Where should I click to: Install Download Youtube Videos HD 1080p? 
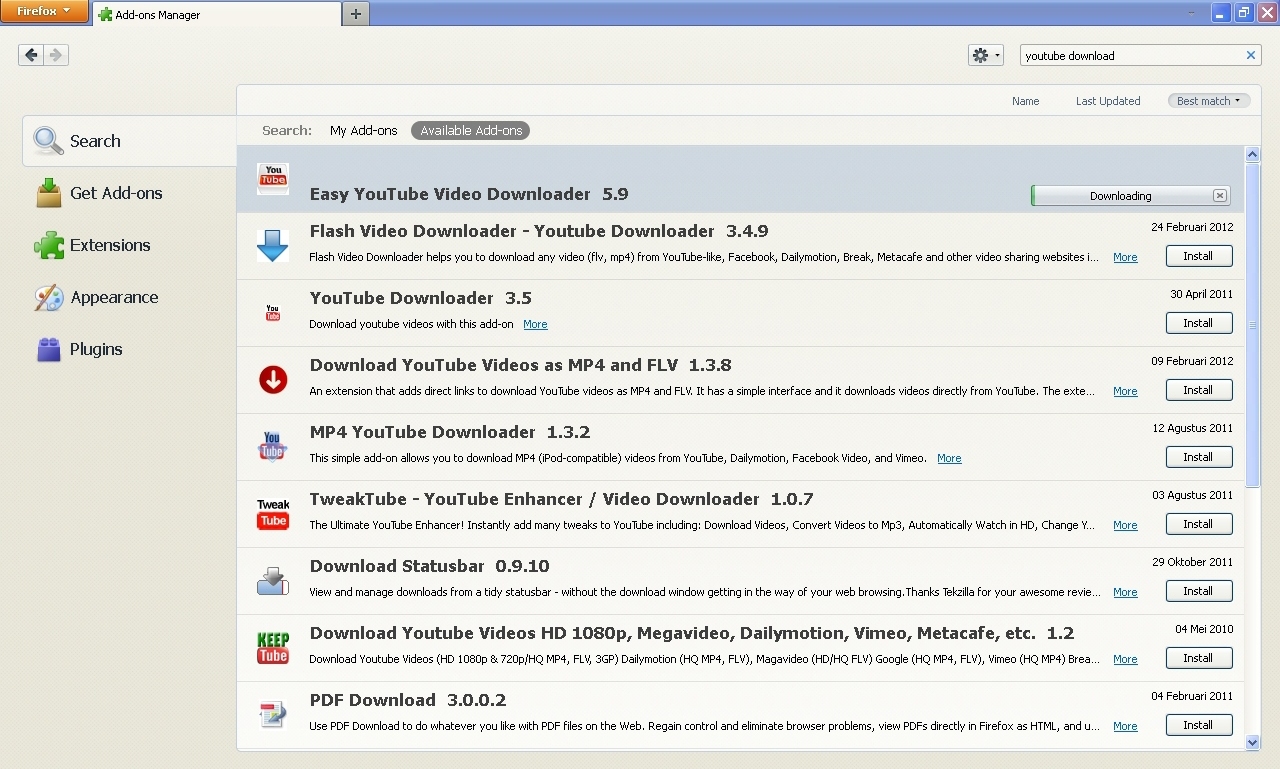(1199, 658)
